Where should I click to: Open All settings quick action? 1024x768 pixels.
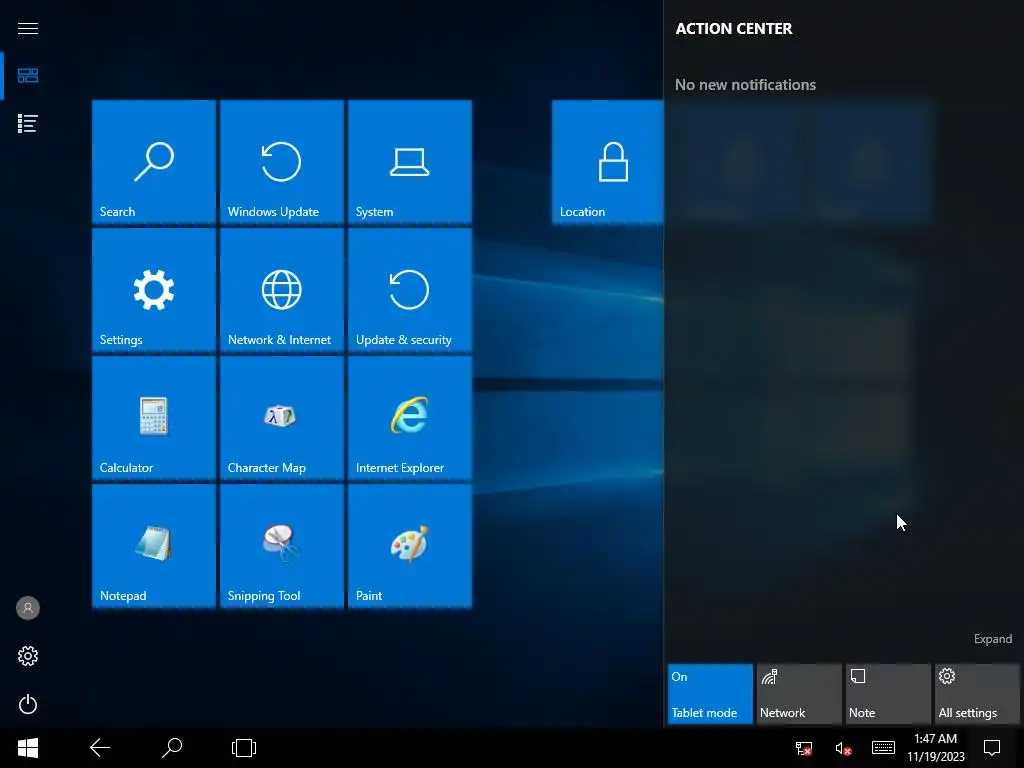click(x=977, y=694)
